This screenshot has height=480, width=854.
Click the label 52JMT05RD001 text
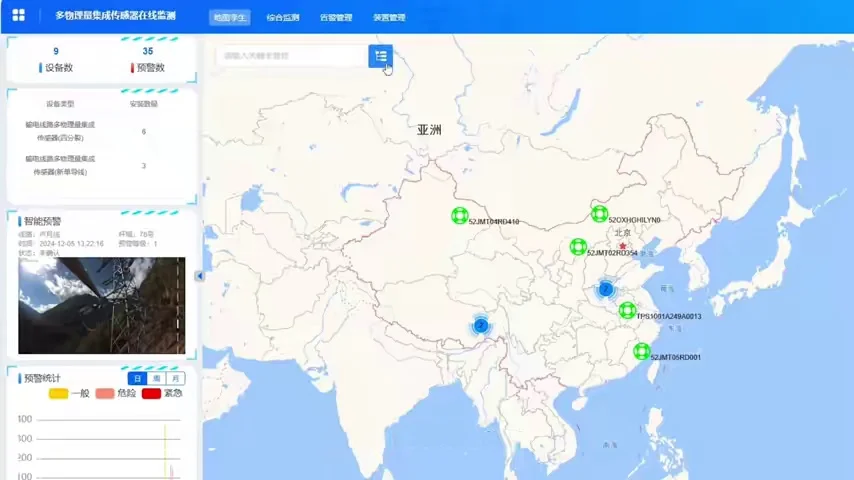(675, 357)
